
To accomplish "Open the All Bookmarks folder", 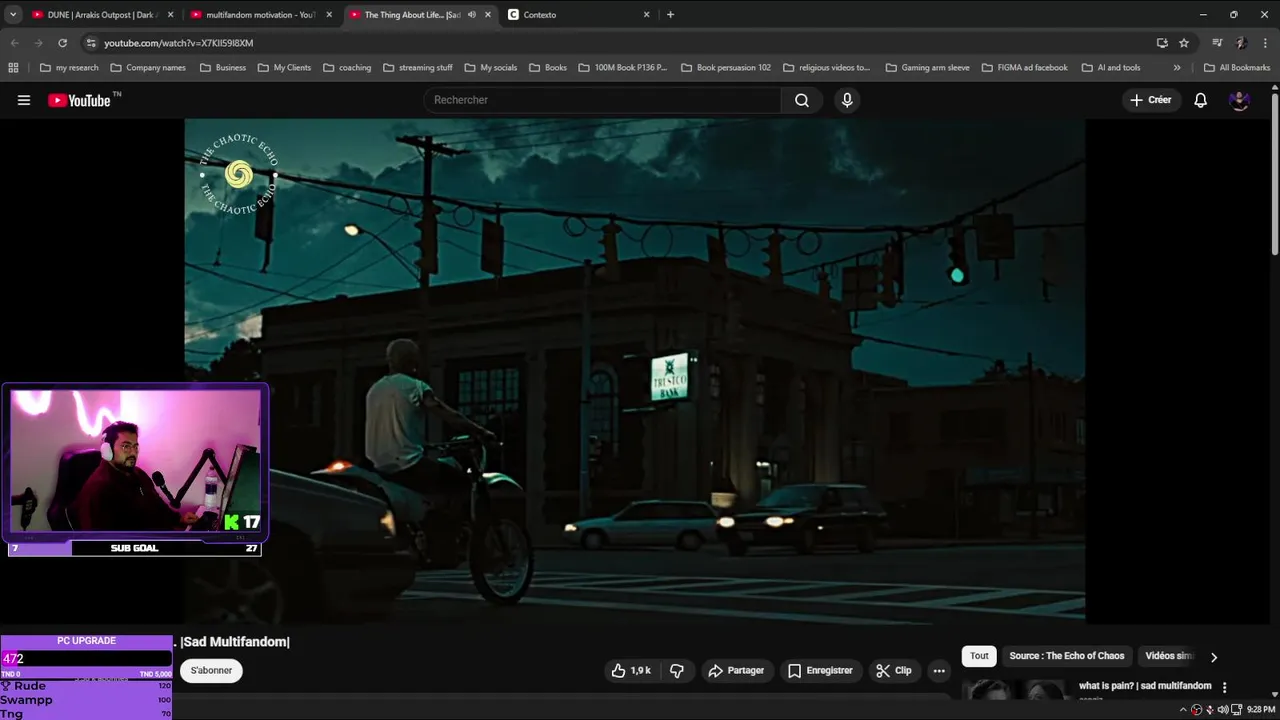I will [x=1237, y=68].
